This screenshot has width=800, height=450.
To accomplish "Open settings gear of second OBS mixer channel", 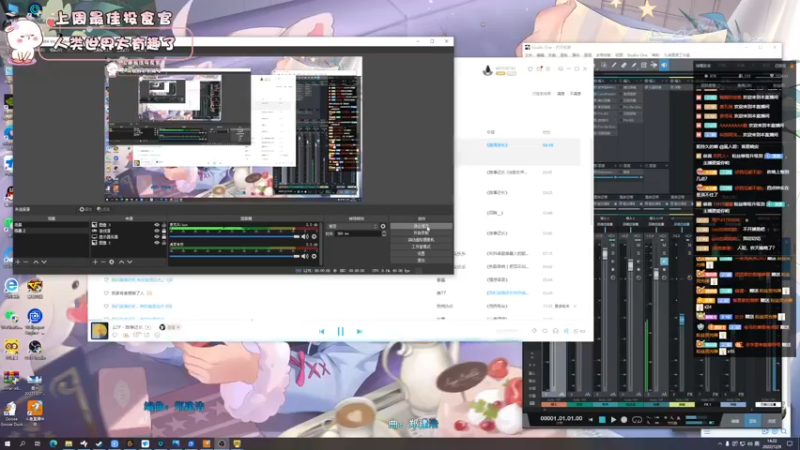I will [314, 256].
